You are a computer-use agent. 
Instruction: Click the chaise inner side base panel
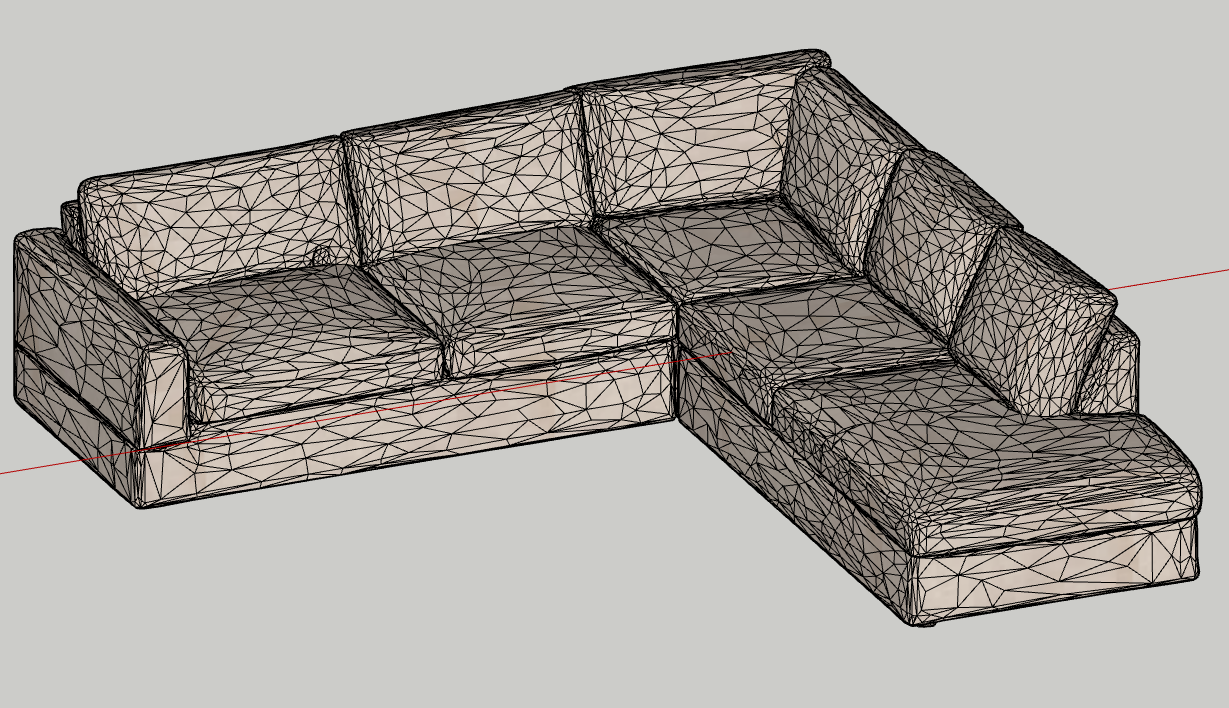pos(780,470)
